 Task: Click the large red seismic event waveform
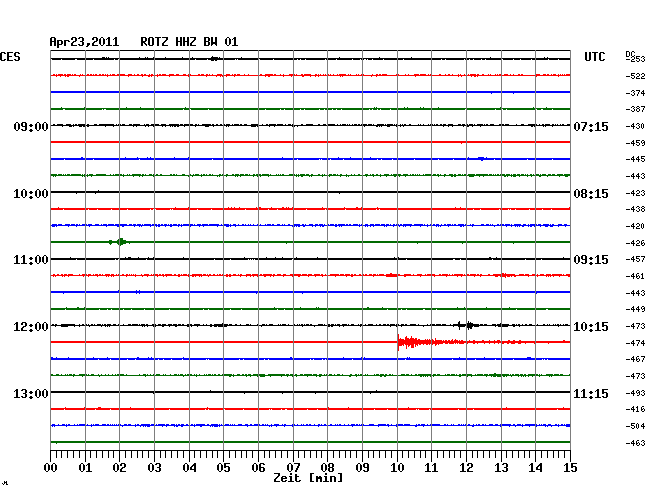click(431, 342)
